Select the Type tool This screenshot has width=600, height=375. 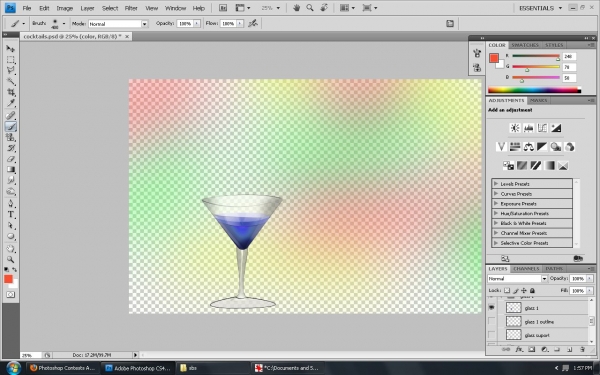[10, 214]
